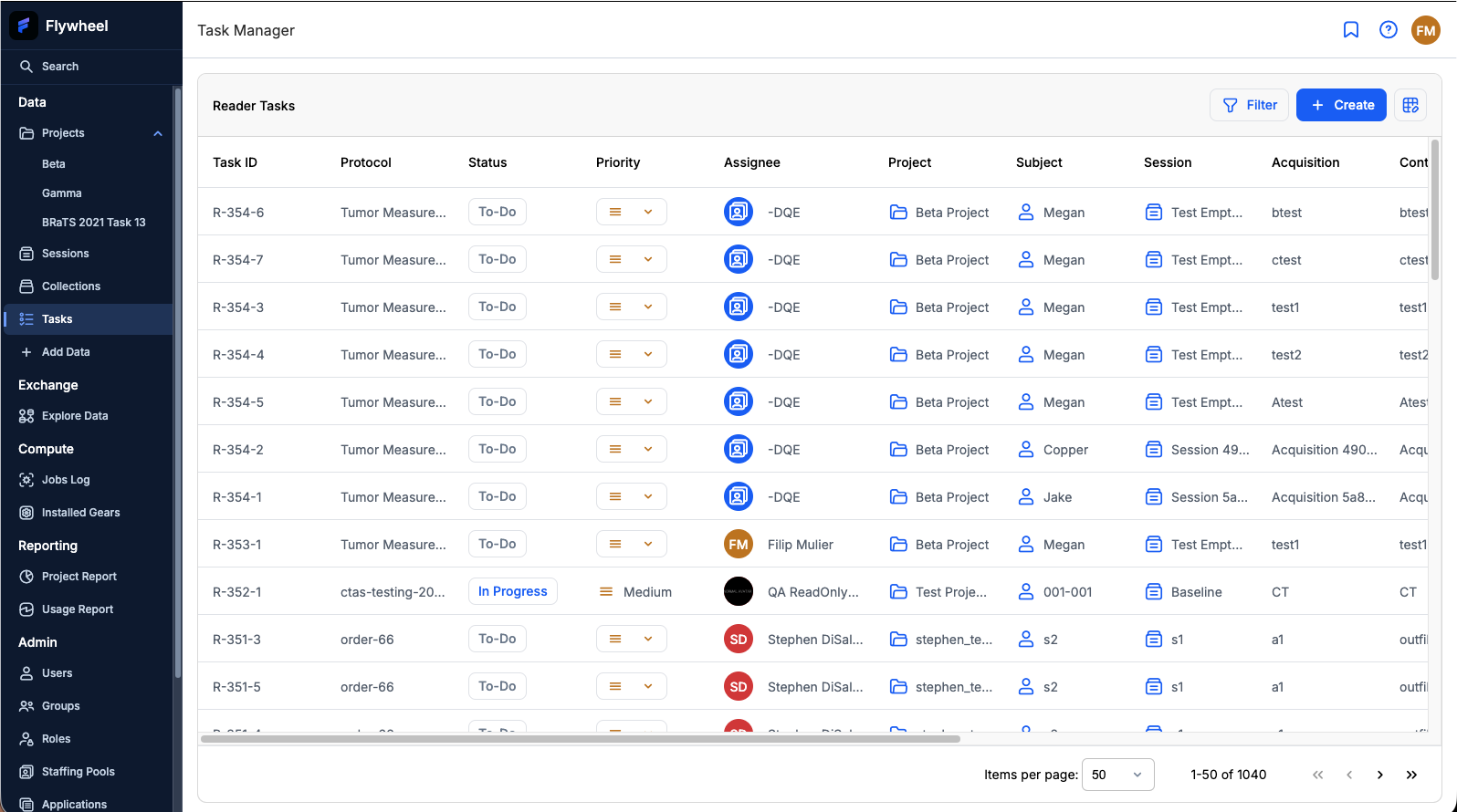This screenshot has height=812, width=1457.
Task: Go to the next page arrow
Action: [x=1380, y=775]
